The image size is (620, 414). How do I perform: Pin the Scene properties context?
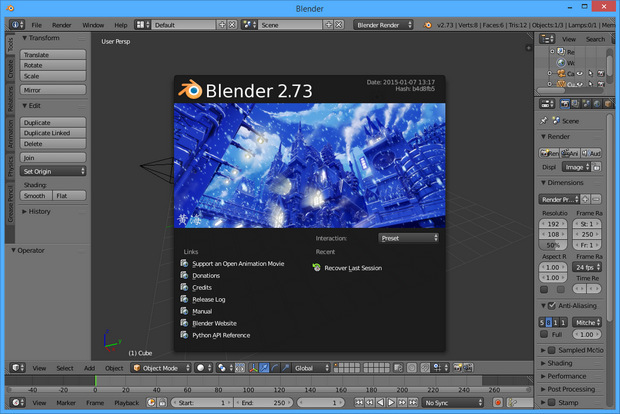[544, 121]
